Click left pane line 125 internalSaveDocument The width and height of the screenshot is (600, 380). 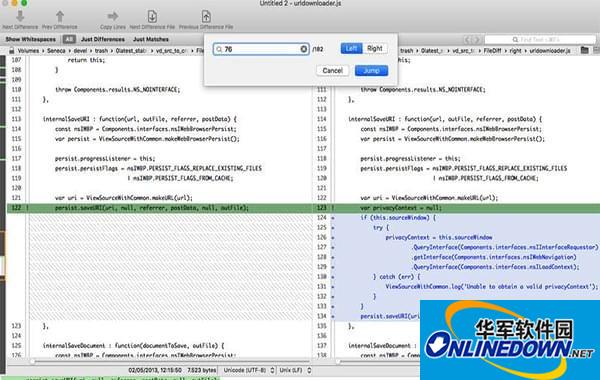[134, 346]
